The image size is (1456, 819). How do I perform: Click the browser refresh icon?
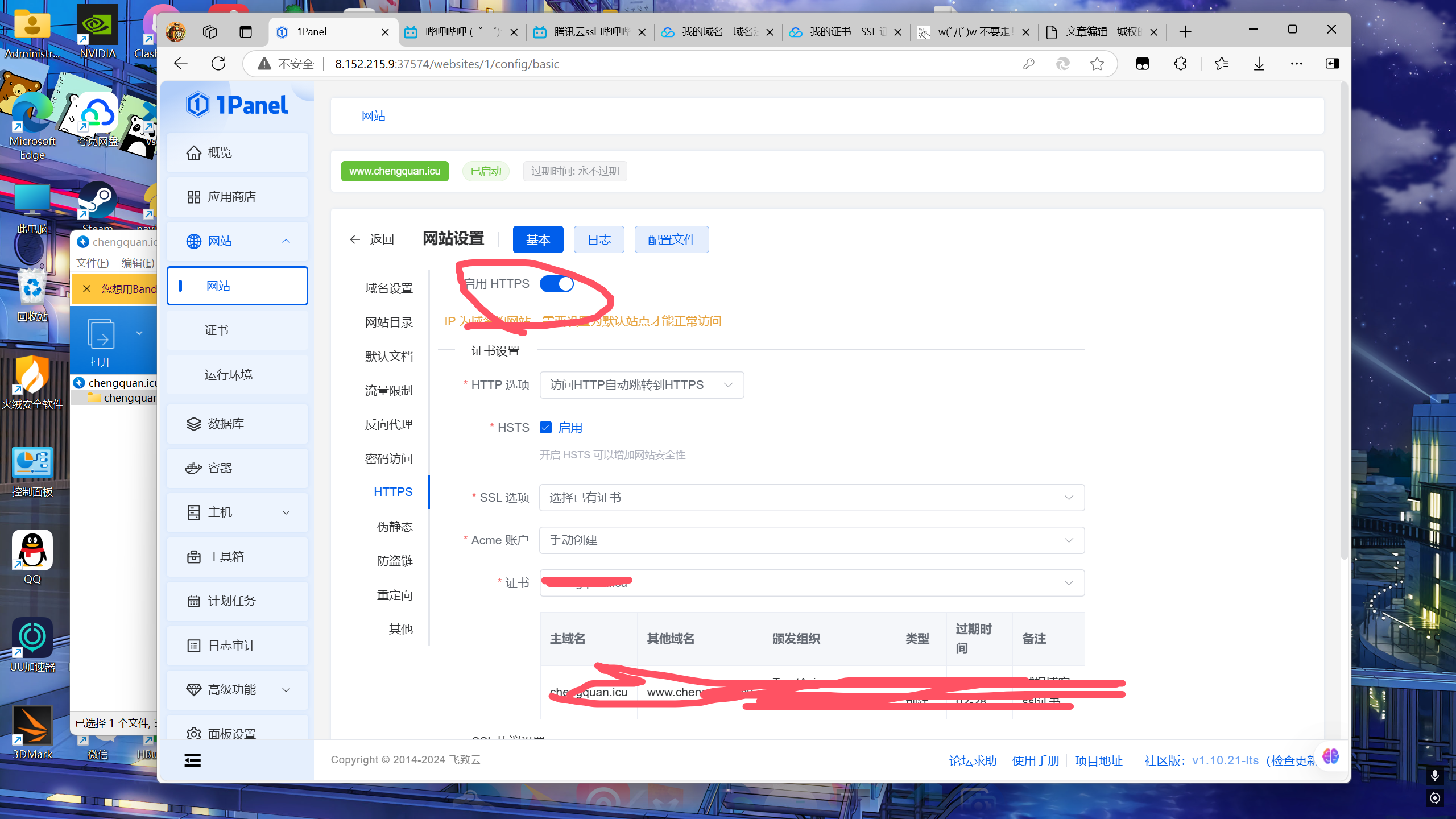(218, 64)
